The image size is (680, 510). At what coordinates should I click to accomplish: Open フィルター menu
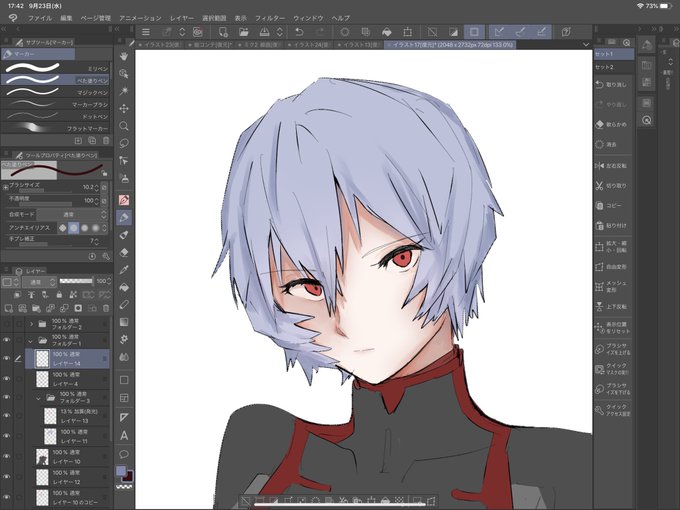(270, 18)
